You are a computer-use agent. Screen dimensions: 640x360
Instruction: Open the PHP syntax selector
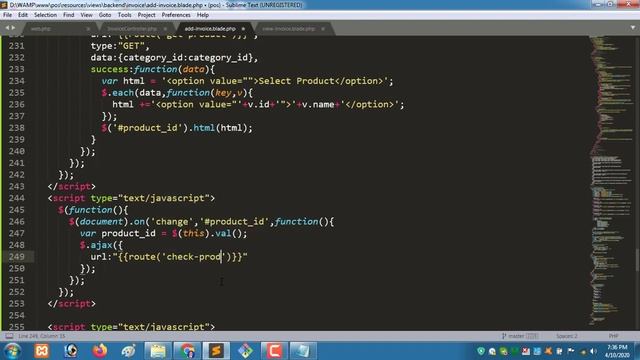pyautogui.click(x=613, y=336)
